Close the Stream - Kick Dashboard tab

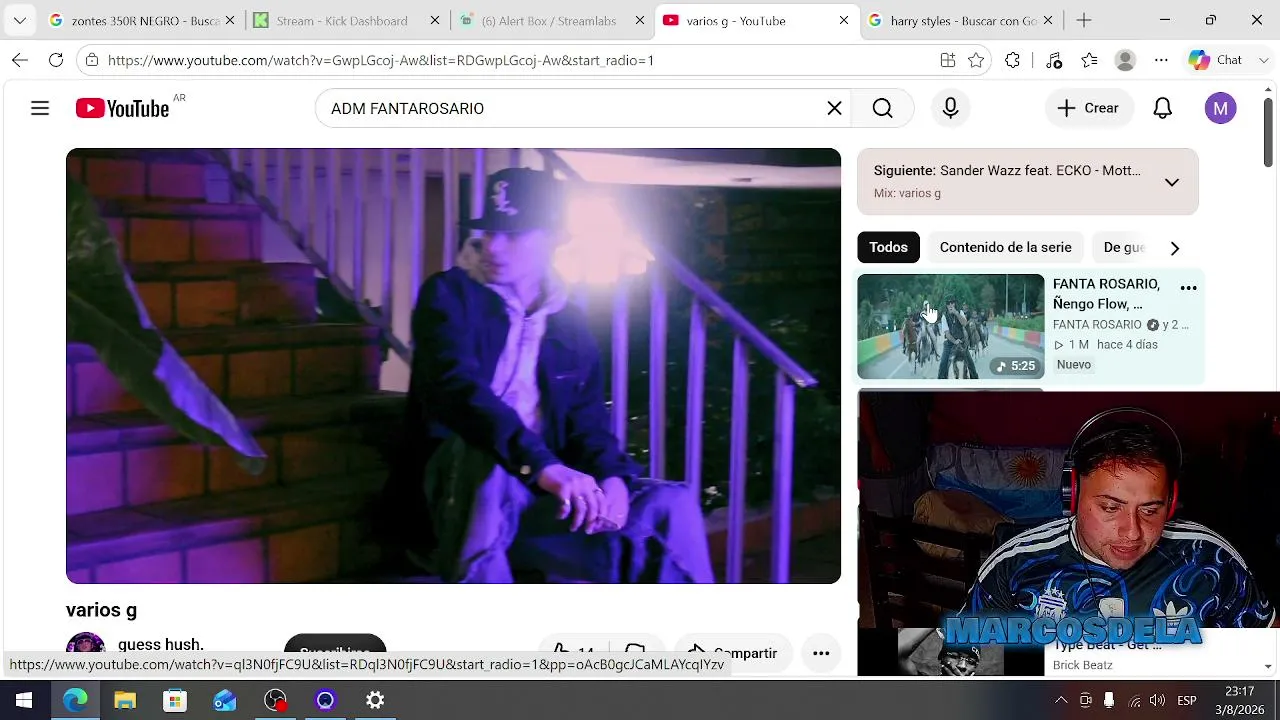(x=435, y=20)
